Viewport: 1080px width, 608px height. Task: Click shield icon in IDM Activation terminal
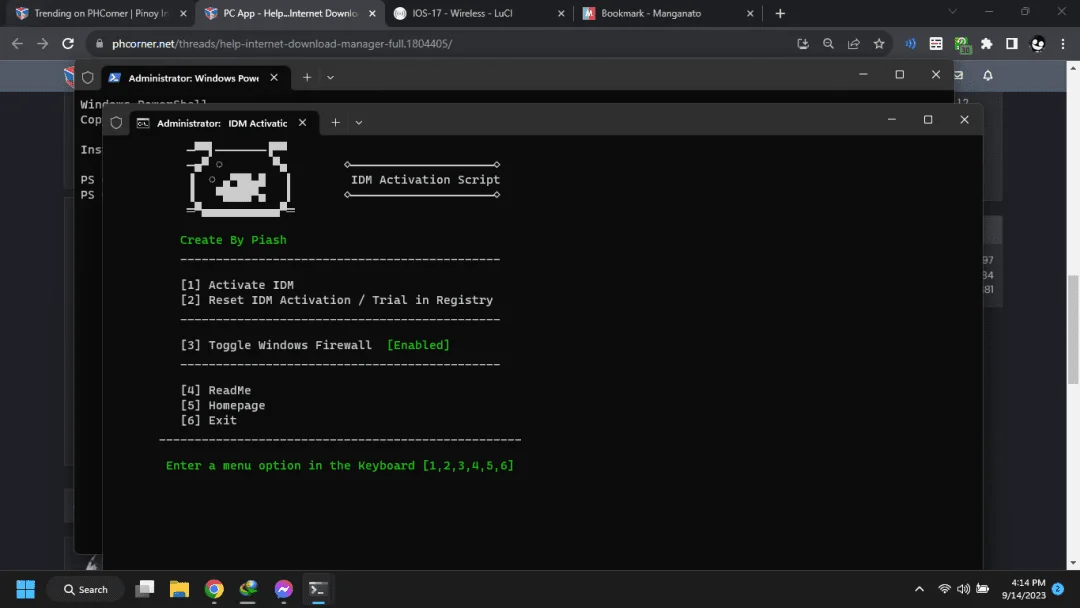coord(116,123)
